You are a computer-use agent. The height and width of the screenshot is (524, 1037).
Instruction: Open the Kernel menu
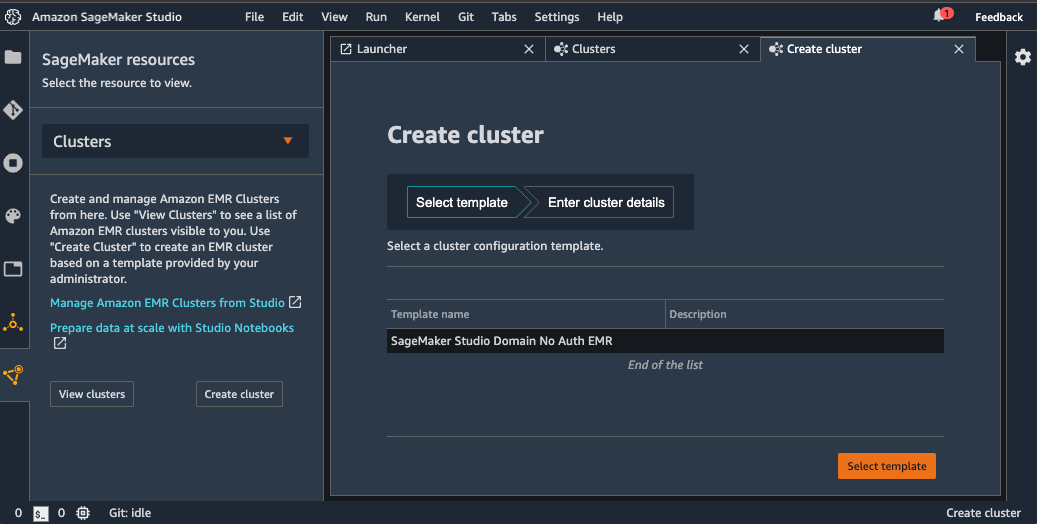coord(421,17)
